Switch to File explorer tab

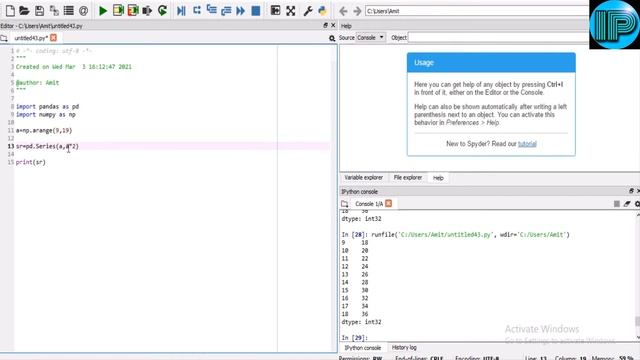pos(408,178)
